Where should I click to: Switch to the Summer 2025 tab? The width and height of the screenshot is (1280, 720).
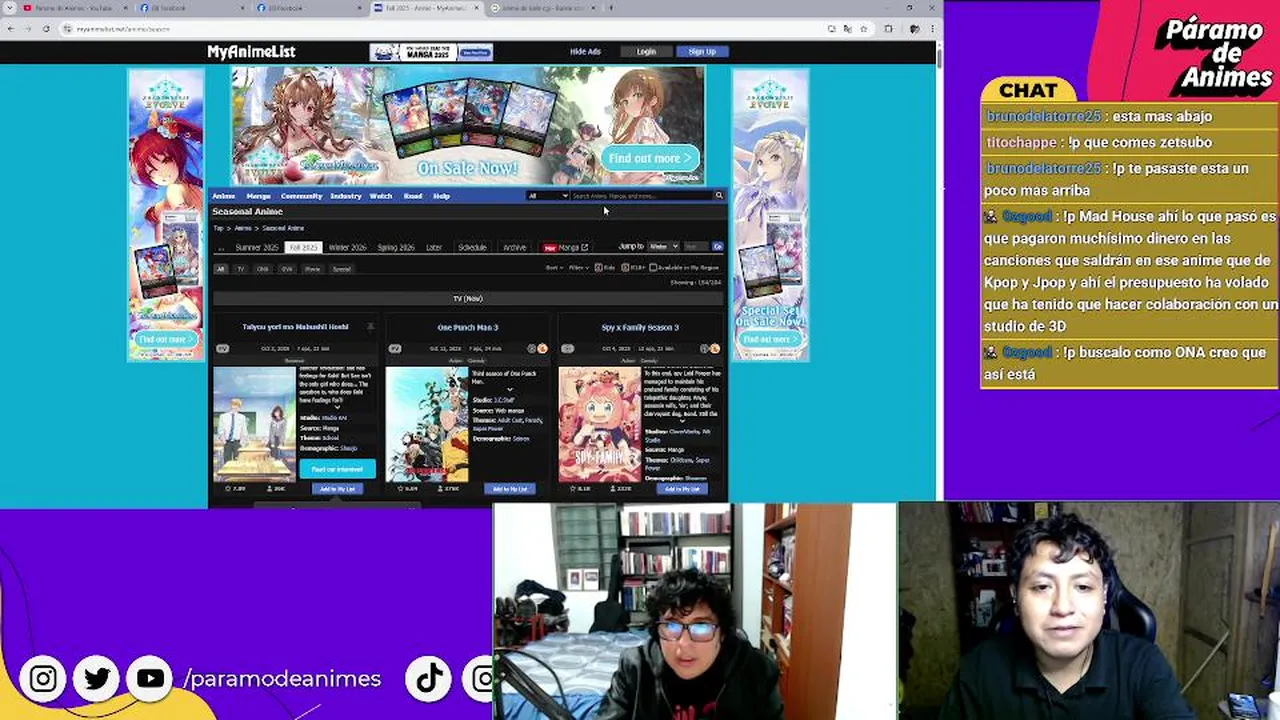[257, 247]
